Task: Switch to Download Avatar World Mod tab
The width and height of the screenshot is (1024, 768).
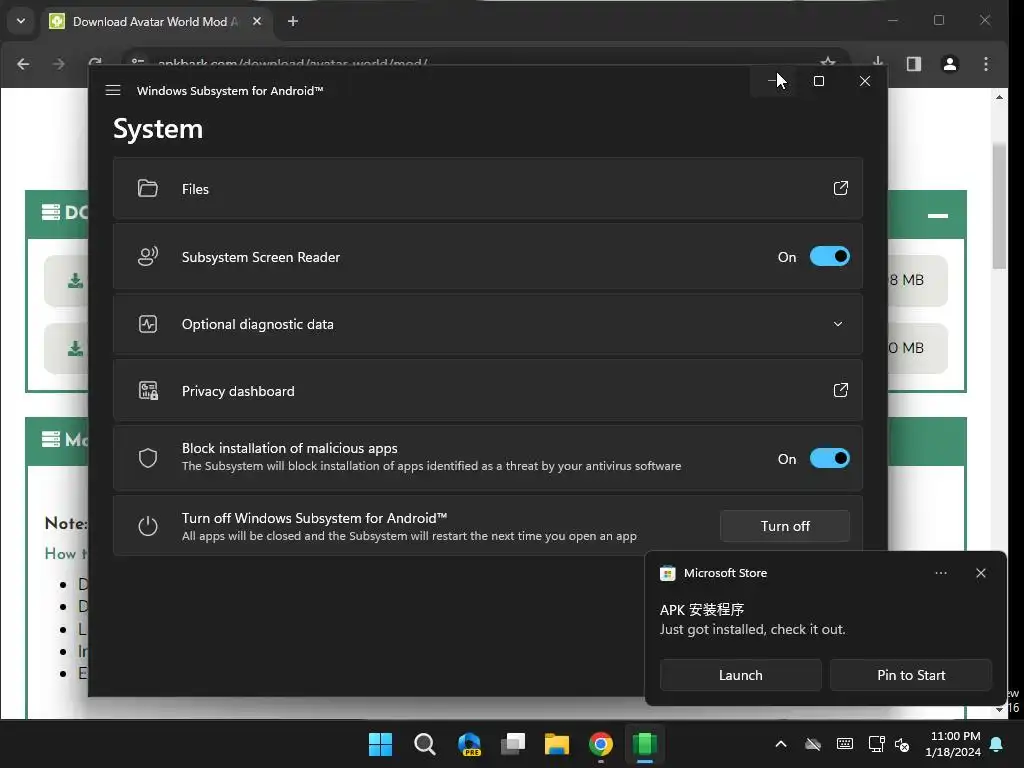Action: coord(155,22)
